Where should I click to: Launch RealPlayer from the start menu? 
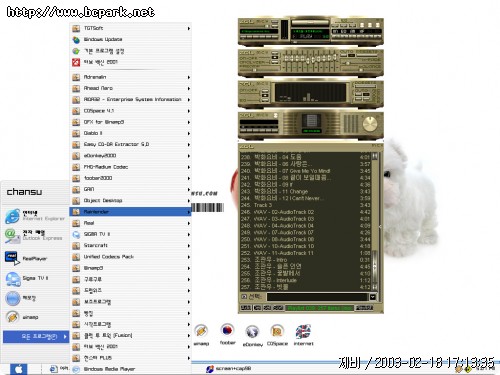(27, 258)
